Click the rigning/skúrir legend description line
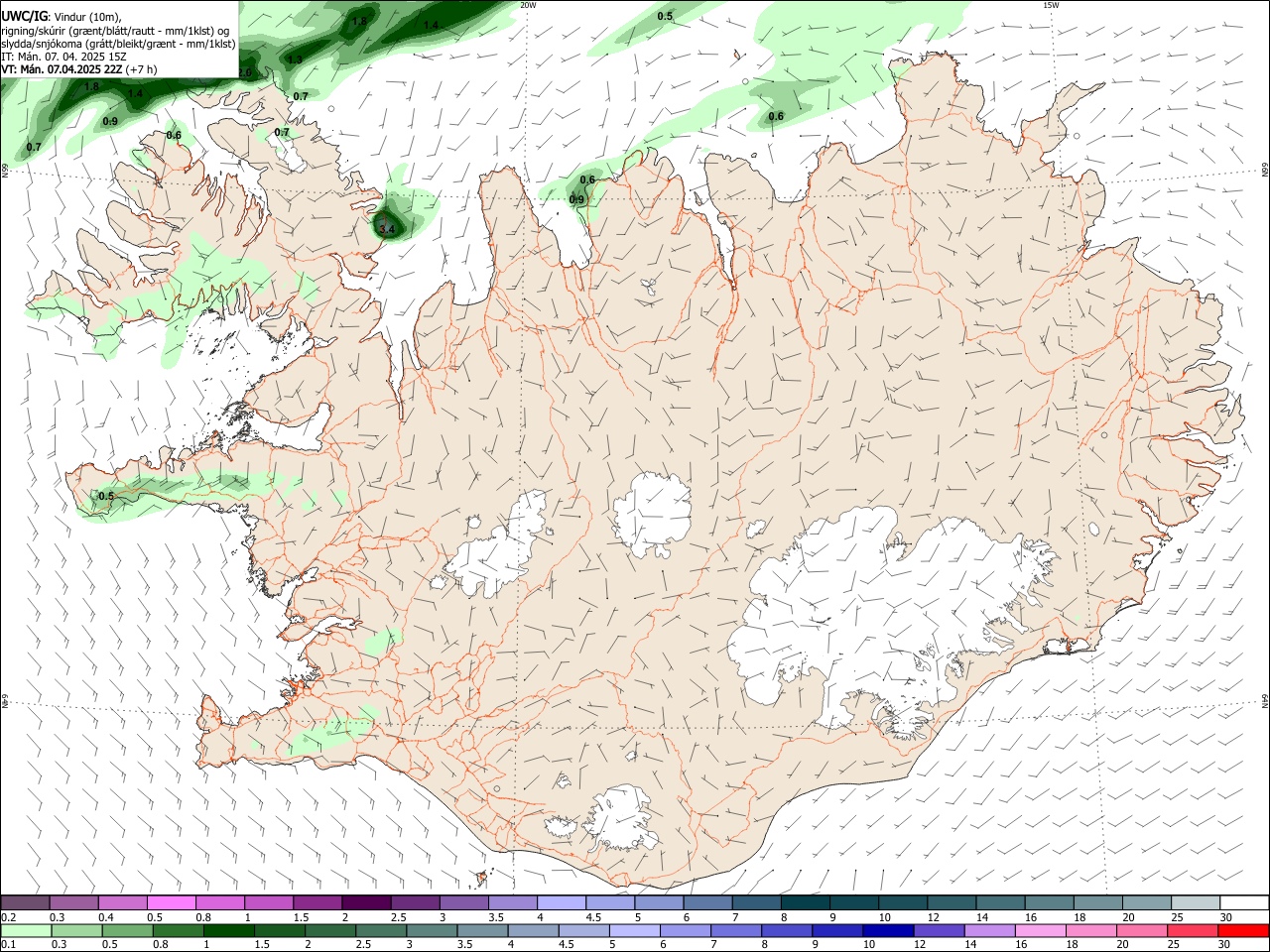Image resolution: width=1270 pixels, height=952 pixels. (114, 31)
